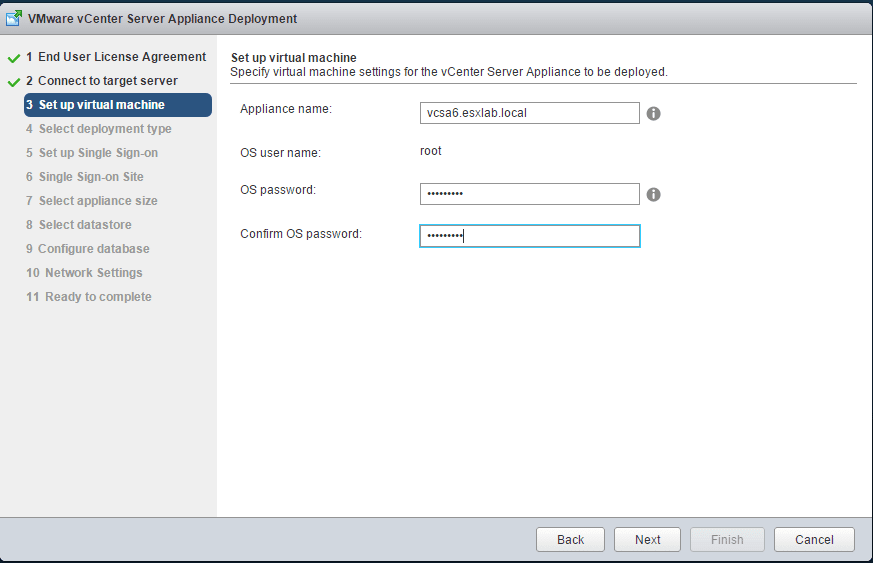Click info icon beside OS password field
The image size is (873, 563).
tap(653, 195)
